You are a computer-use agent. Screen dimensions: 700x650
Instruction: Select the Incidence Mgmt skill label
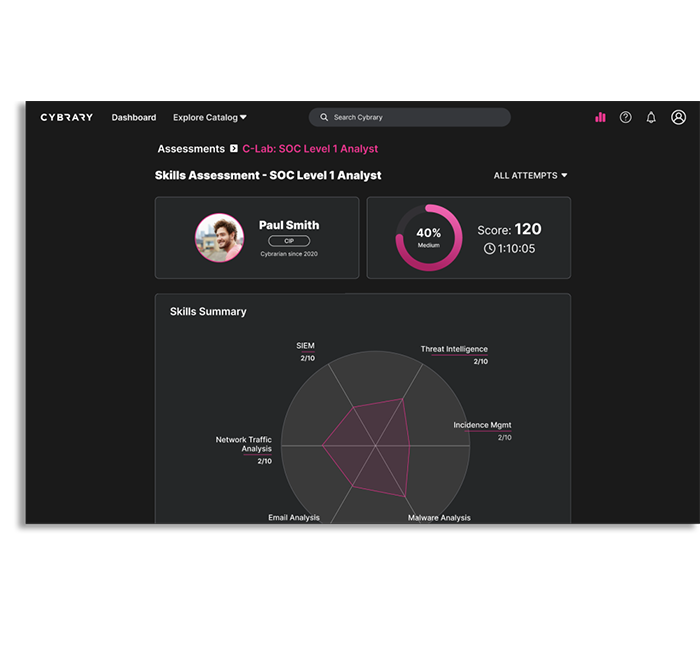(482, 425)
